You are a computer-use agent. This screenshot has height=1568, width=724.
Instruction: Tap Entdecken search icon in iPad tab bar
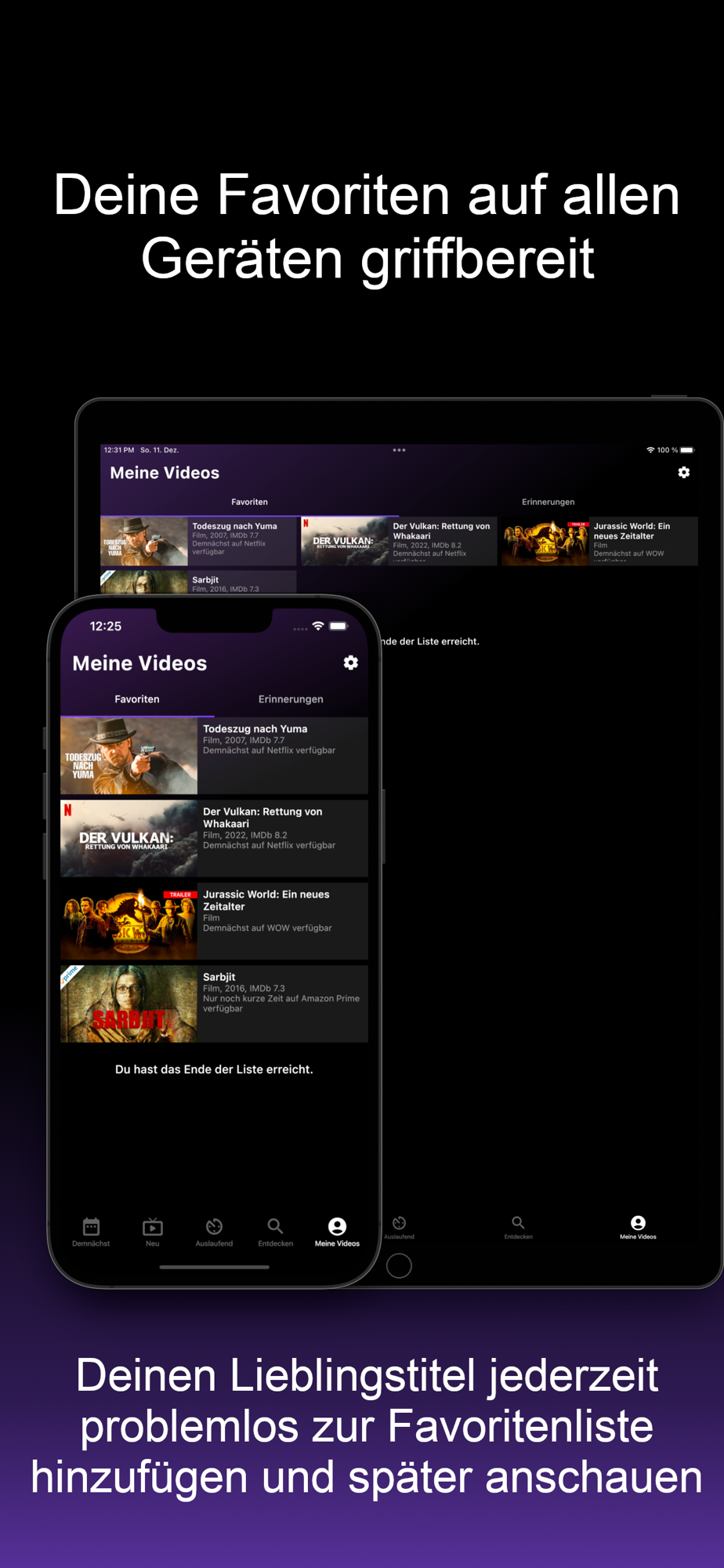pos(518,1222)
